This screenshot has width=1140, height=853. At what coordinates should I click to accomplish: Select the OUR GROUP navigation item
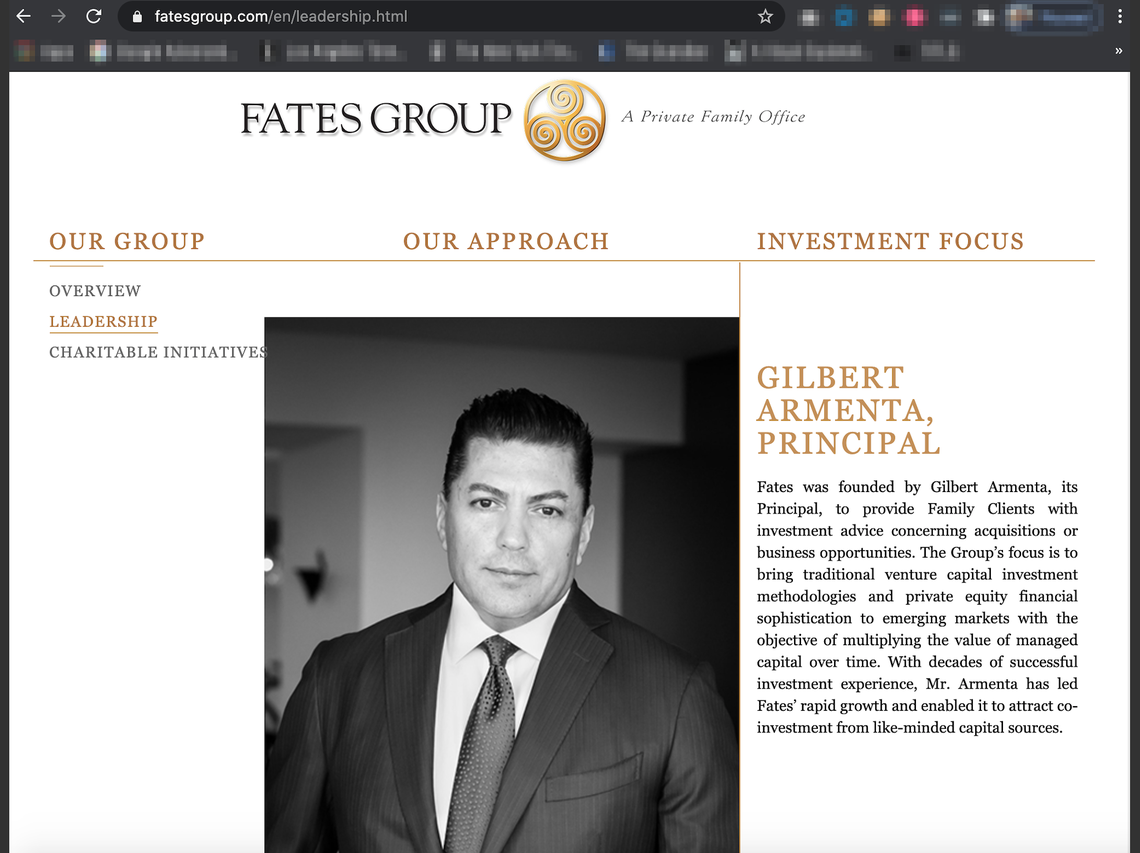click(127, 241)
